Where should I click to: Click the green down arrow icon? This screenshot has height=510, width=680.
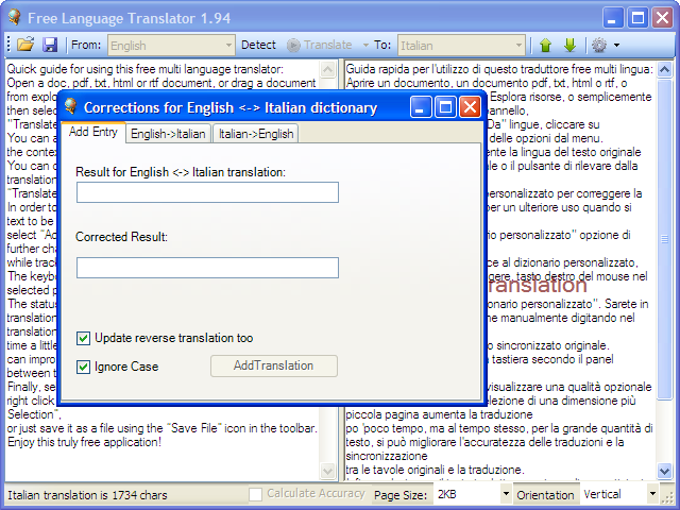570,45
